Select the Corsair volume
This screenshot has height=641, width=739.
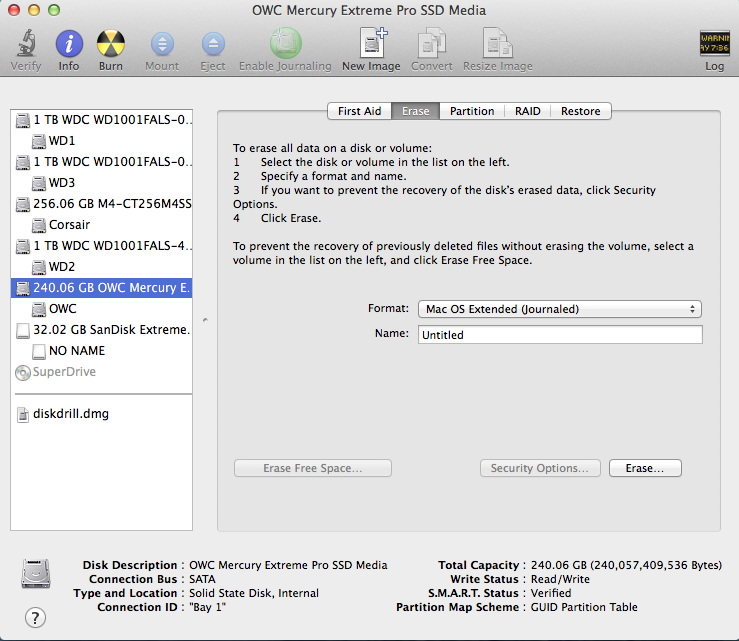point(101,225)
